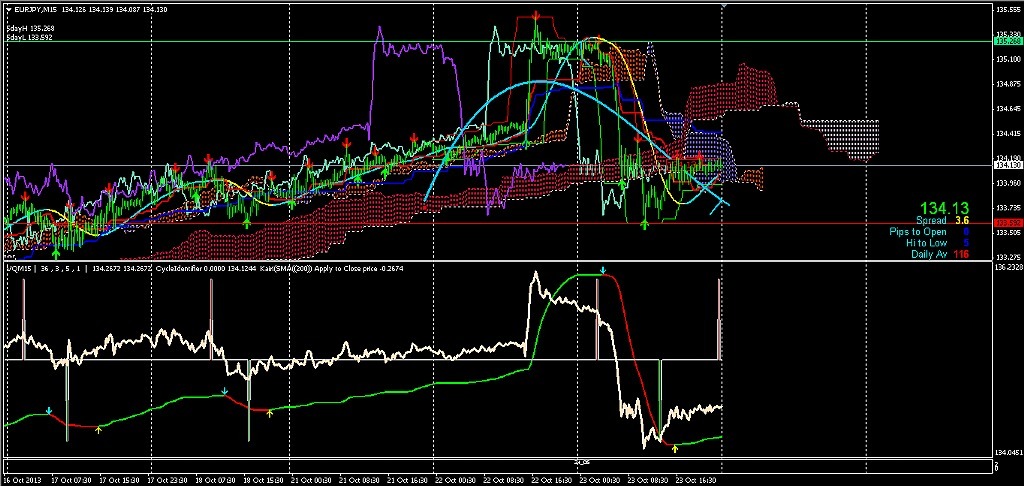Click the Spread label
The image size is (1024, 486).
click(x=930, y=221)
